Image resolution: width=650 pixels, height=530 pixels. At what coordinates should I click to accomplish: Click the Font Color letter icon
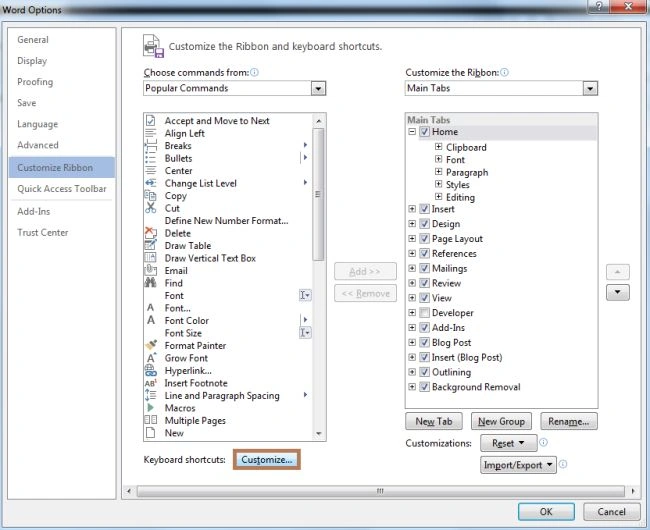tap(150, 320)
